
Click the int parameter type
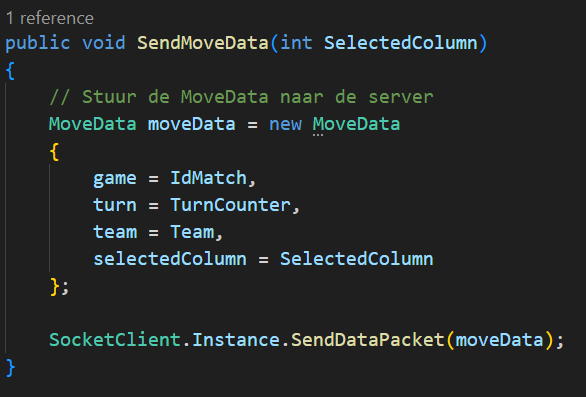click(x=296, y=43)
